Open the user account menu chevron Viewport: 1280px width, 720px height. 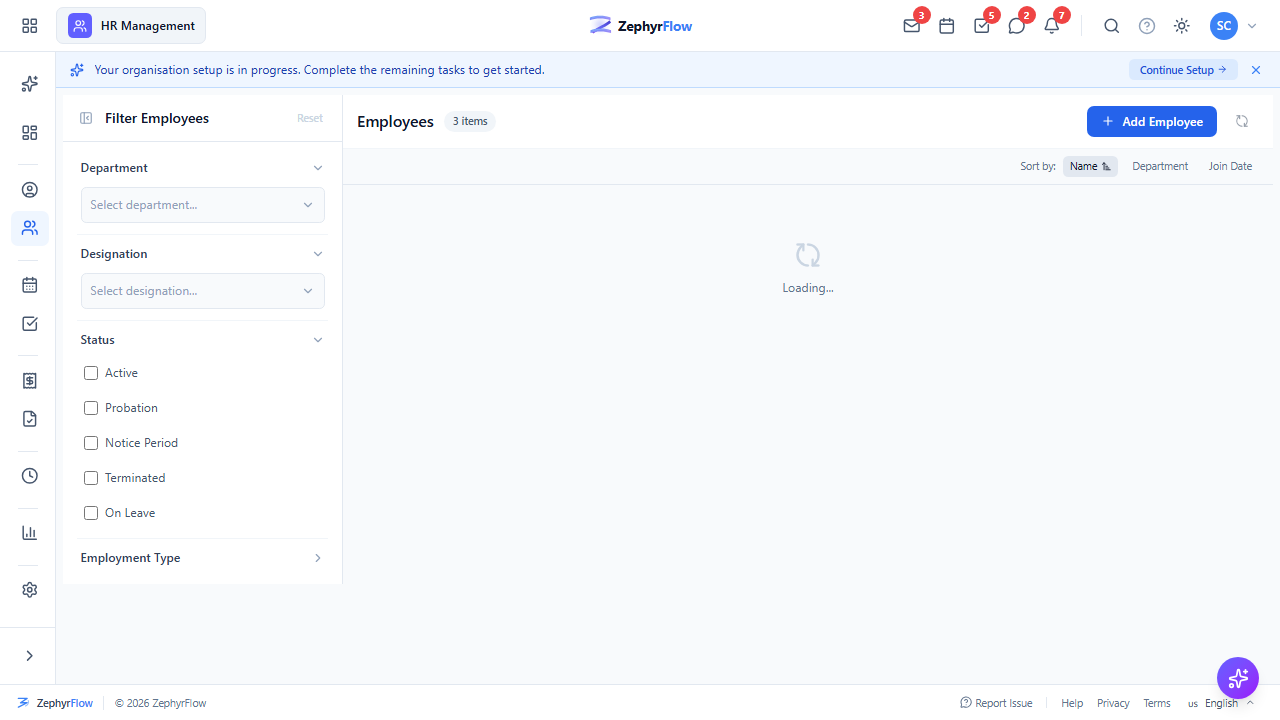pos(1252,26)
